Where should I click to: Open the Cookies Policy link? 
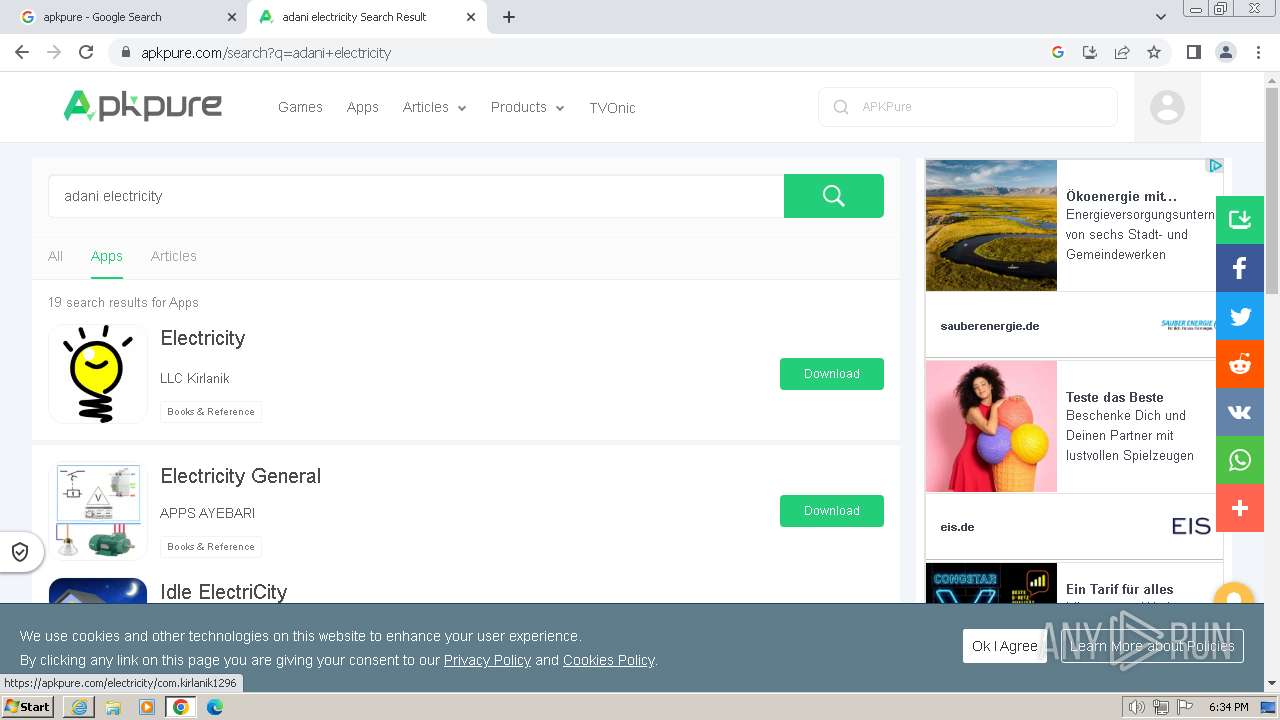pyautogui.click(x=608, y=660)
